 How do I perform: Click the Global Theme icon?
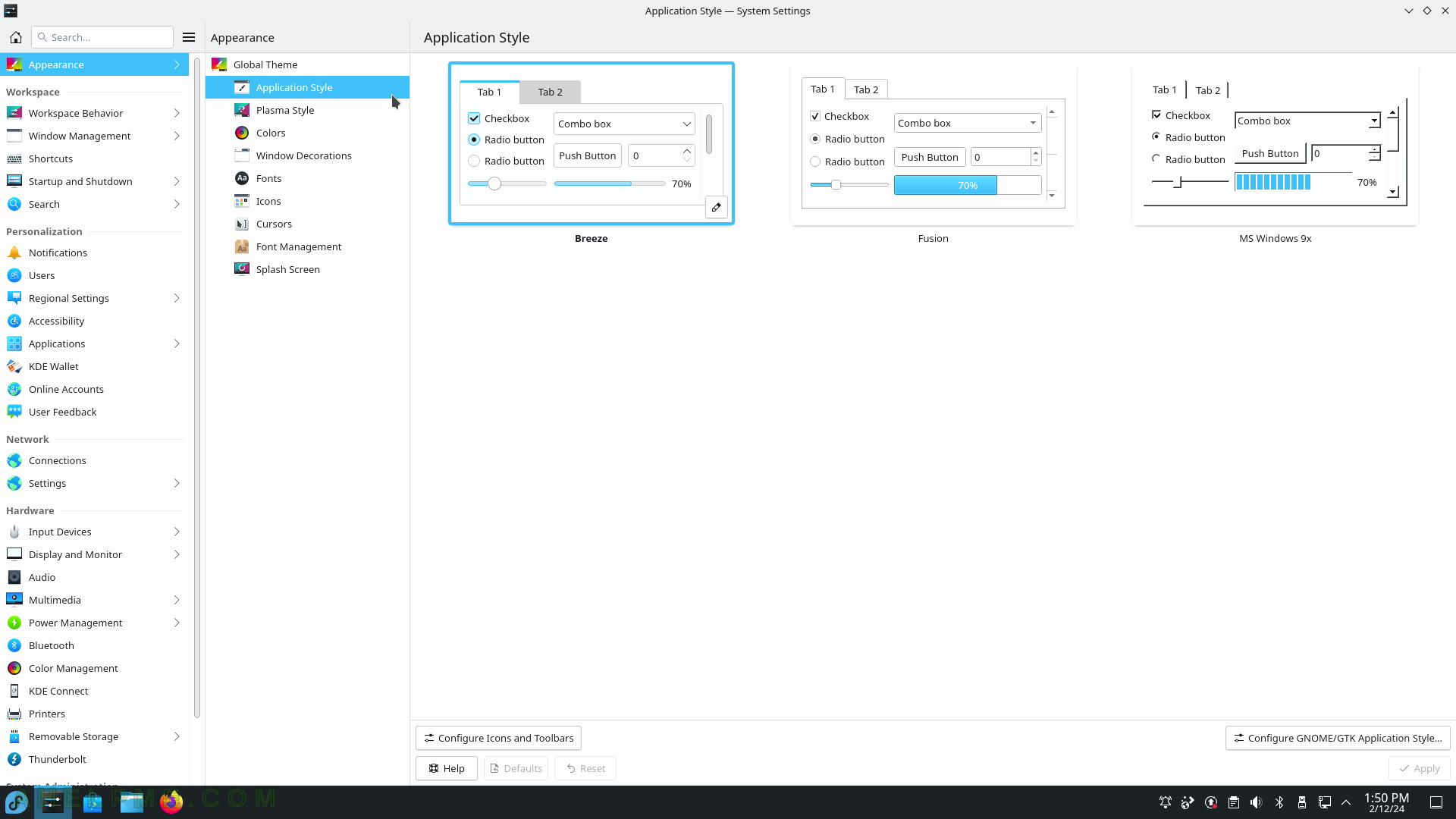click(219, 64)
